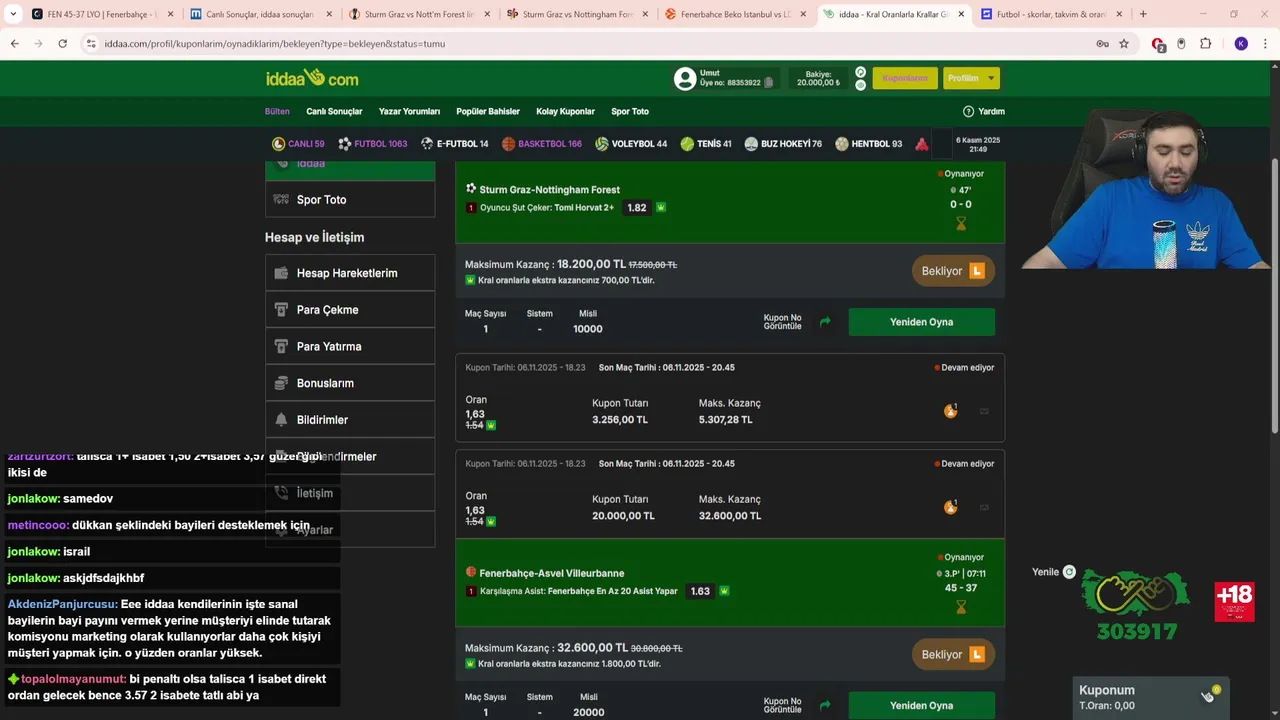Select TENİS 41 sport filter

(x=706, y=144)
